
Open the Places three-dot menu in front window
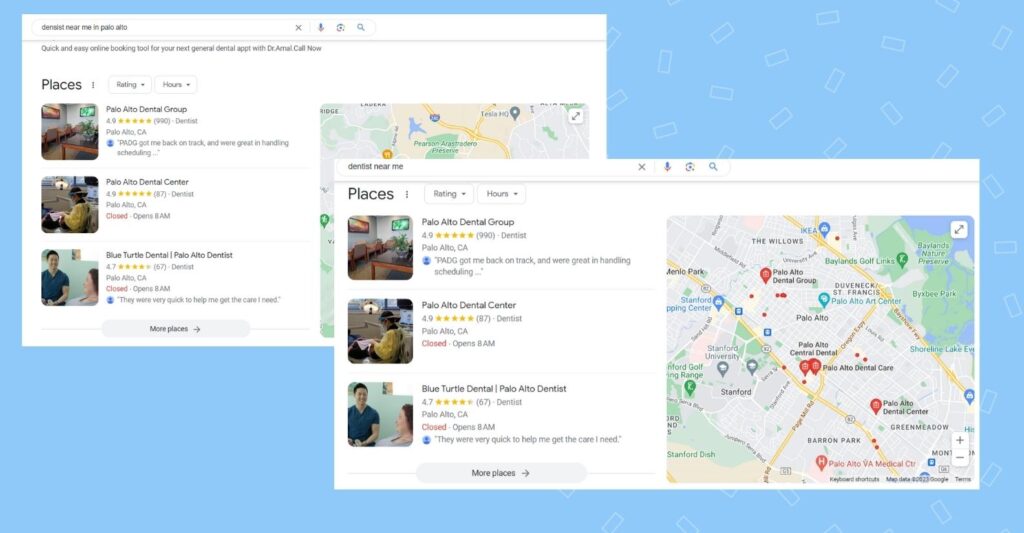click(x=407, y=194)
